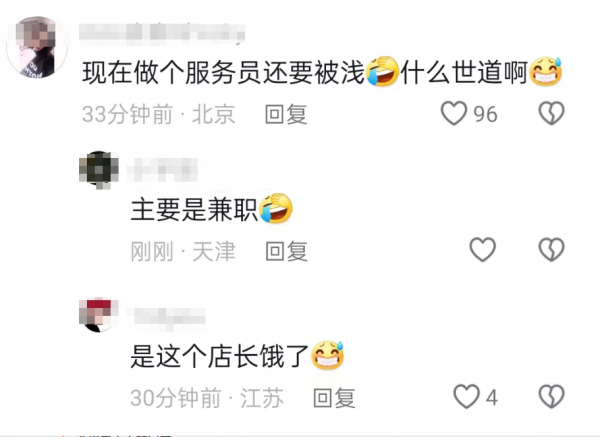
Task: Open the Tianjin replier's blurred username
Action: 162,170
